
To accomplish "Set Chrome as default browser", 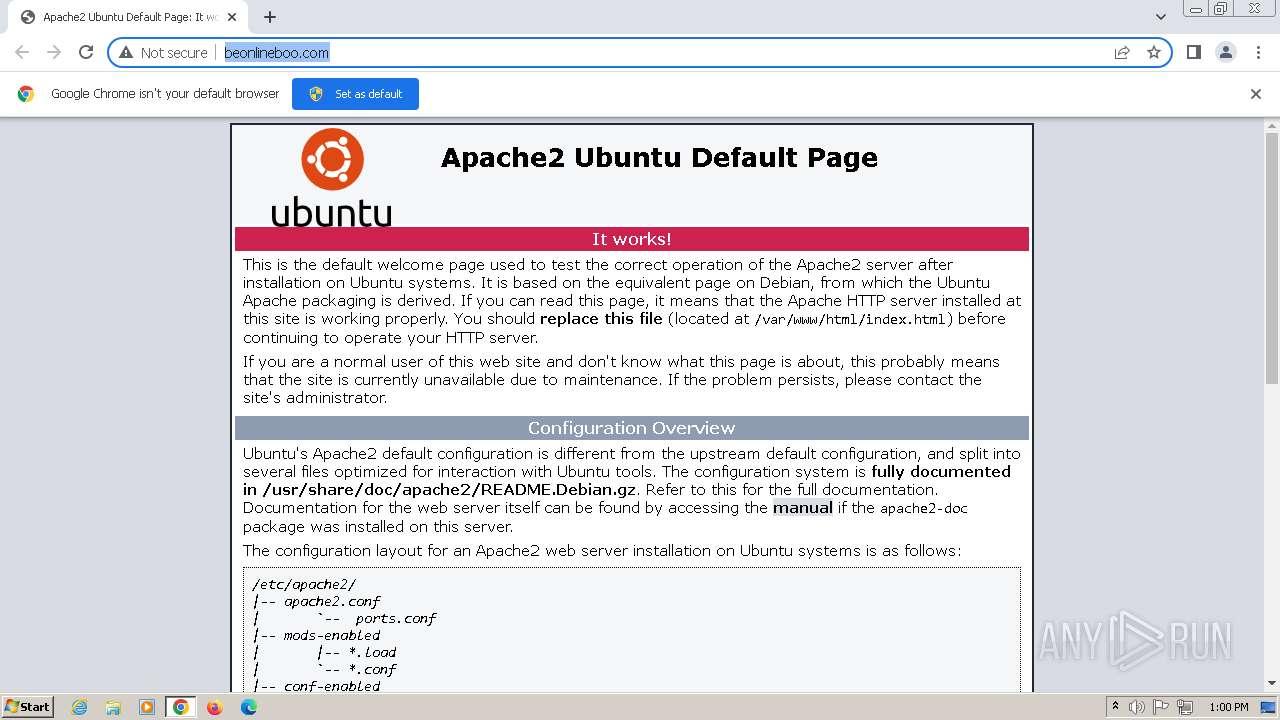I will pyautogui.click(x=355, y=94).
